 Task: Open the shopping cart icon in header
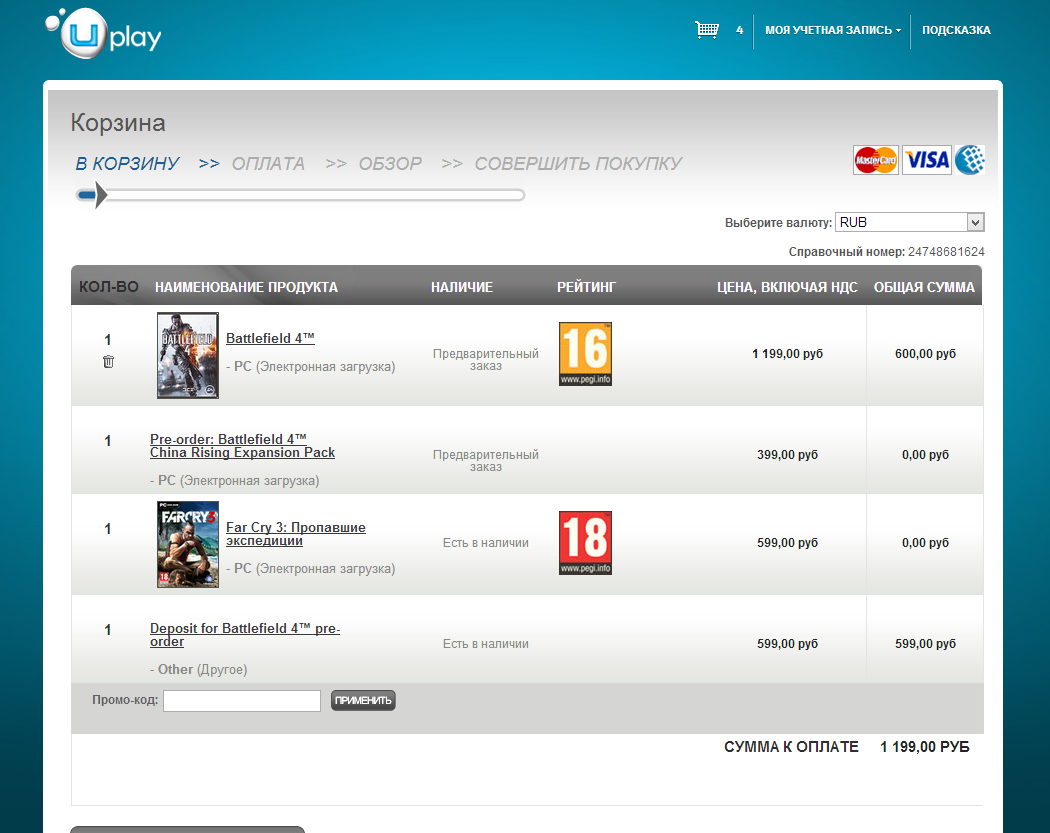tap(706, 30)
